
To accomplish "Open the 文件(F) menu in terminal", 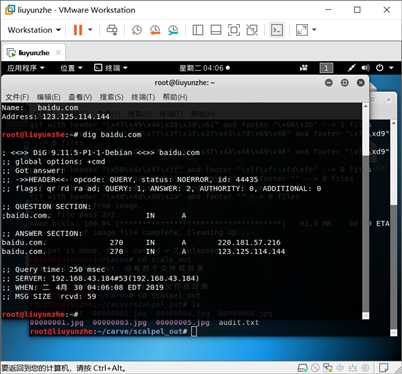I will click(17, 97).
